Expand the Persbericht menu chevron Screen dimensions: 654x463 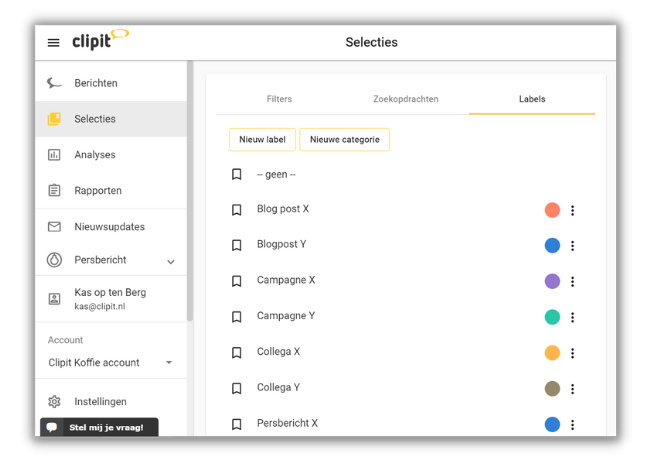(170, 262)
